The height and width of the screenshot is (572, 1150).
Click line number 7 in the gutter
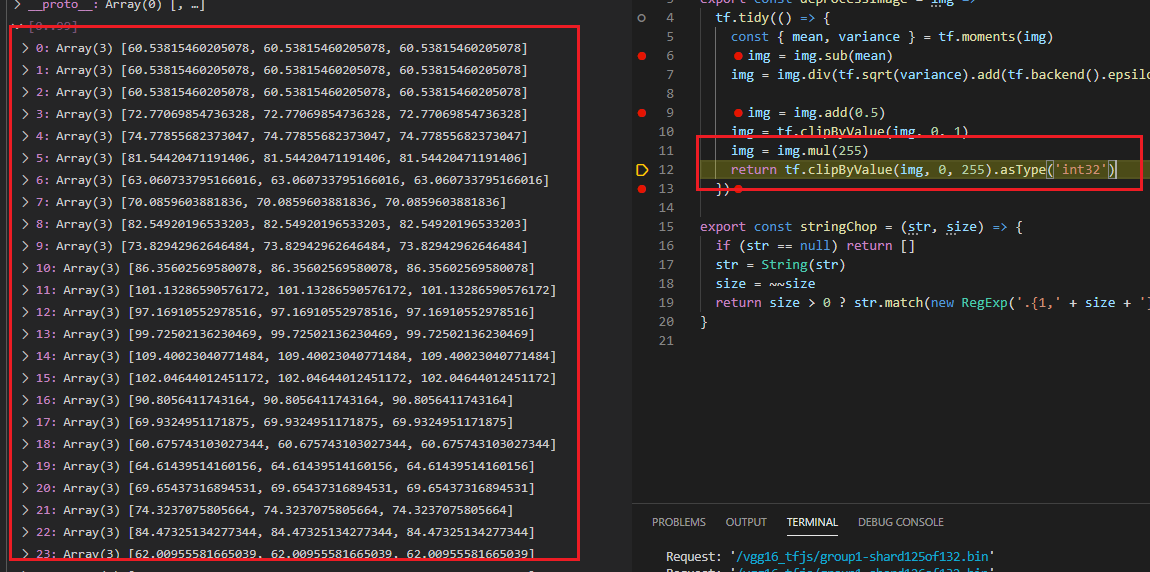click(670, 75)
